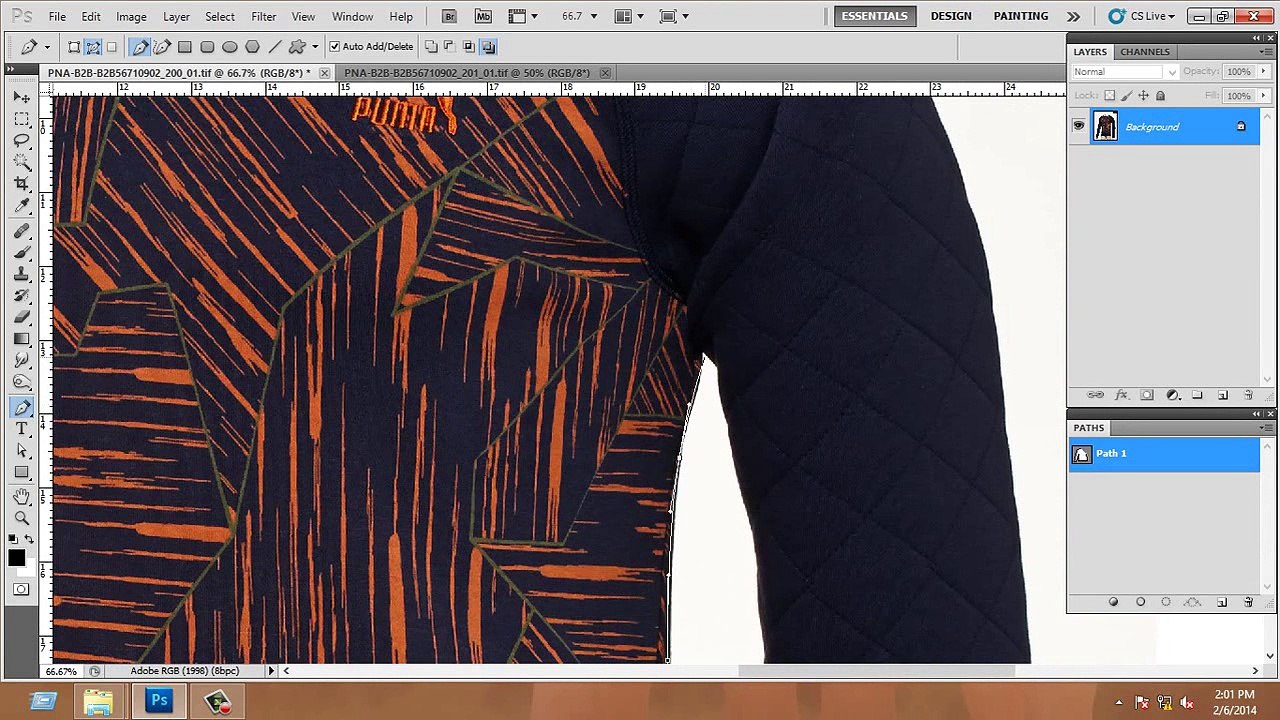Image resolution: width=1280 pixels, height=720 pixels.
Task: Switch to the Design workspace
Action: 951,16
